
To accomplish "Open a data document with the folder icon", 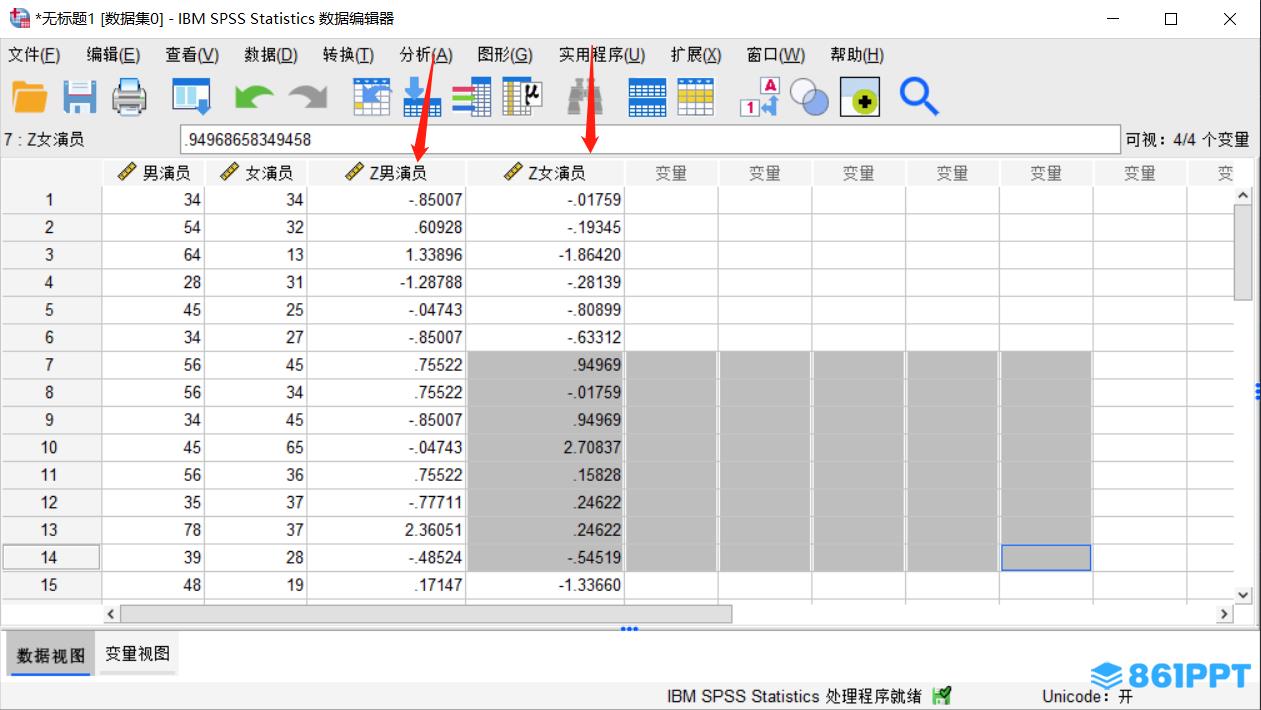I will pos(30,97).
